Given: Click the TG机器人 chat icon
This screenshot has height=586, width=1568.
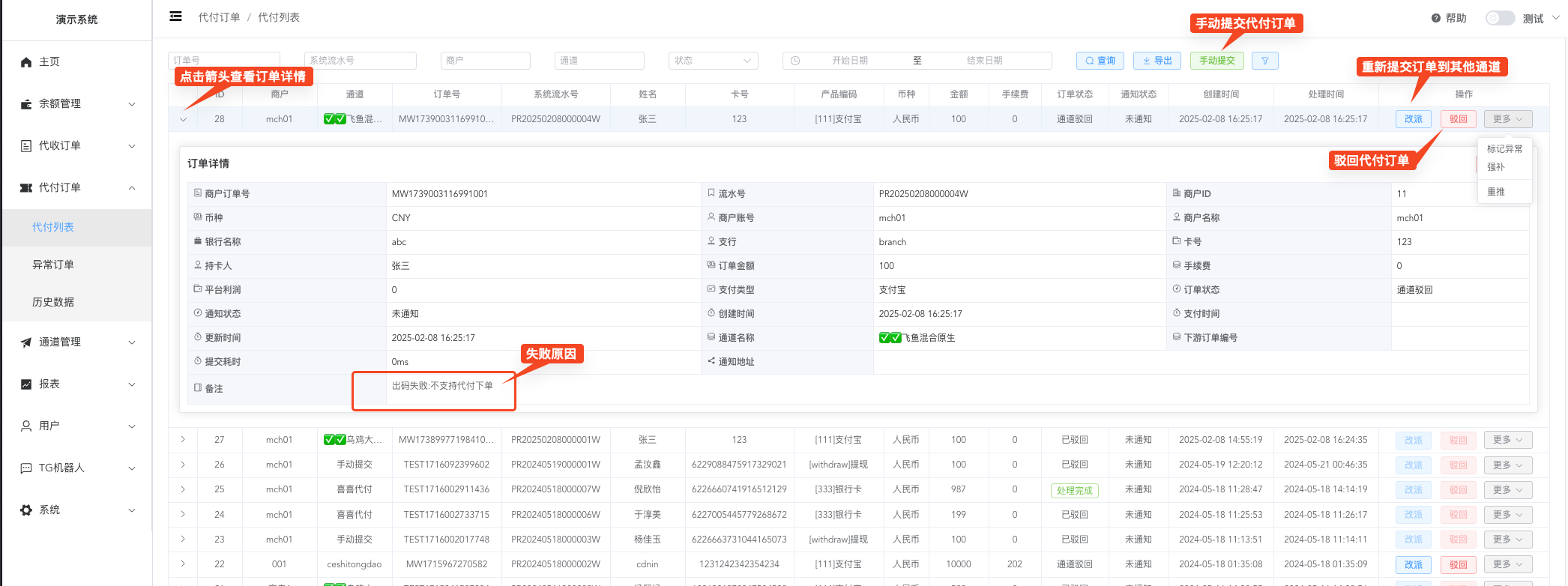Looking at the screenshot, I should (26, 468).
